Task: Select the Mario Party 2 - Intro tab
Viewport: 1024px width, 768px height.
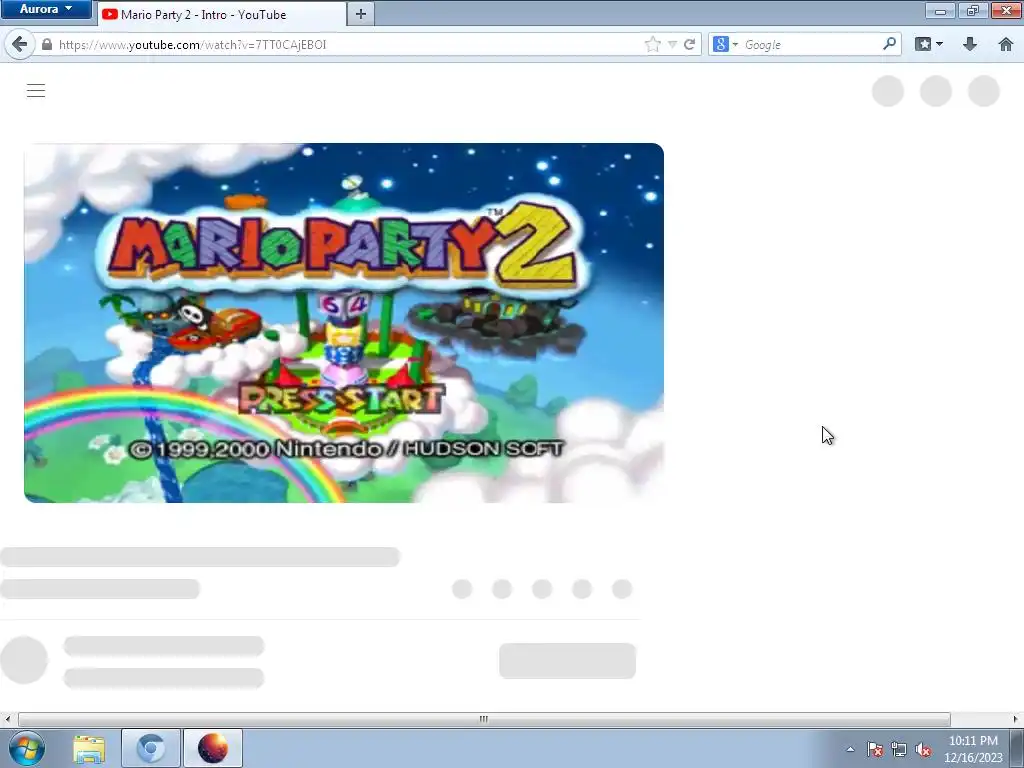Action: pyautogui.click(x=222, y=14)
